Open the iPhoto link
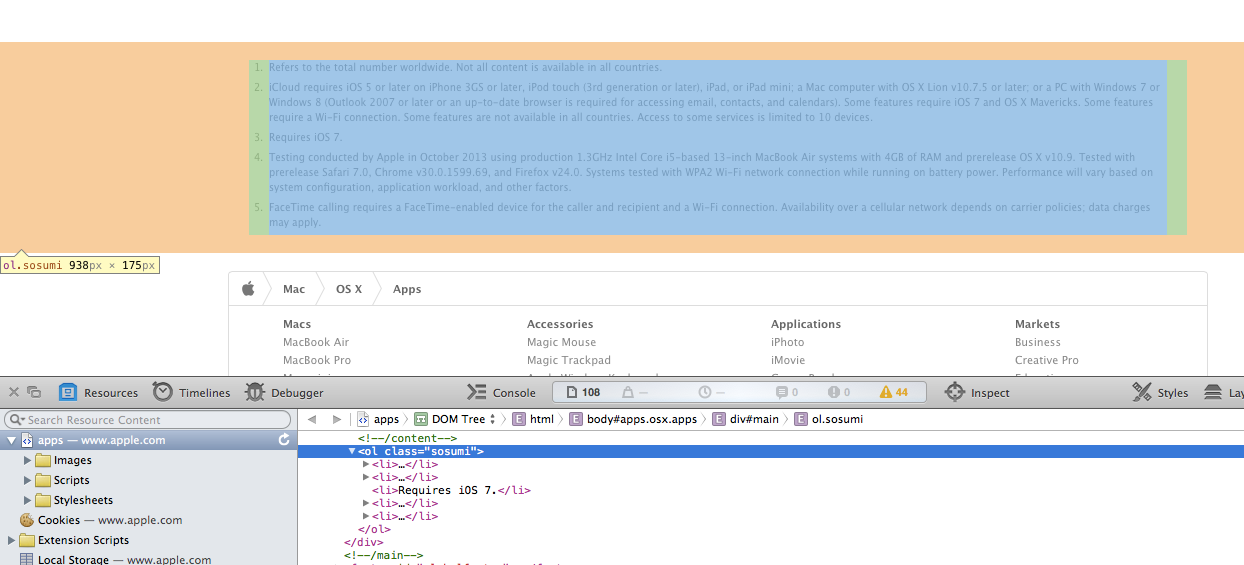Viewport: 1244px width, 565px height. (788, 342)
